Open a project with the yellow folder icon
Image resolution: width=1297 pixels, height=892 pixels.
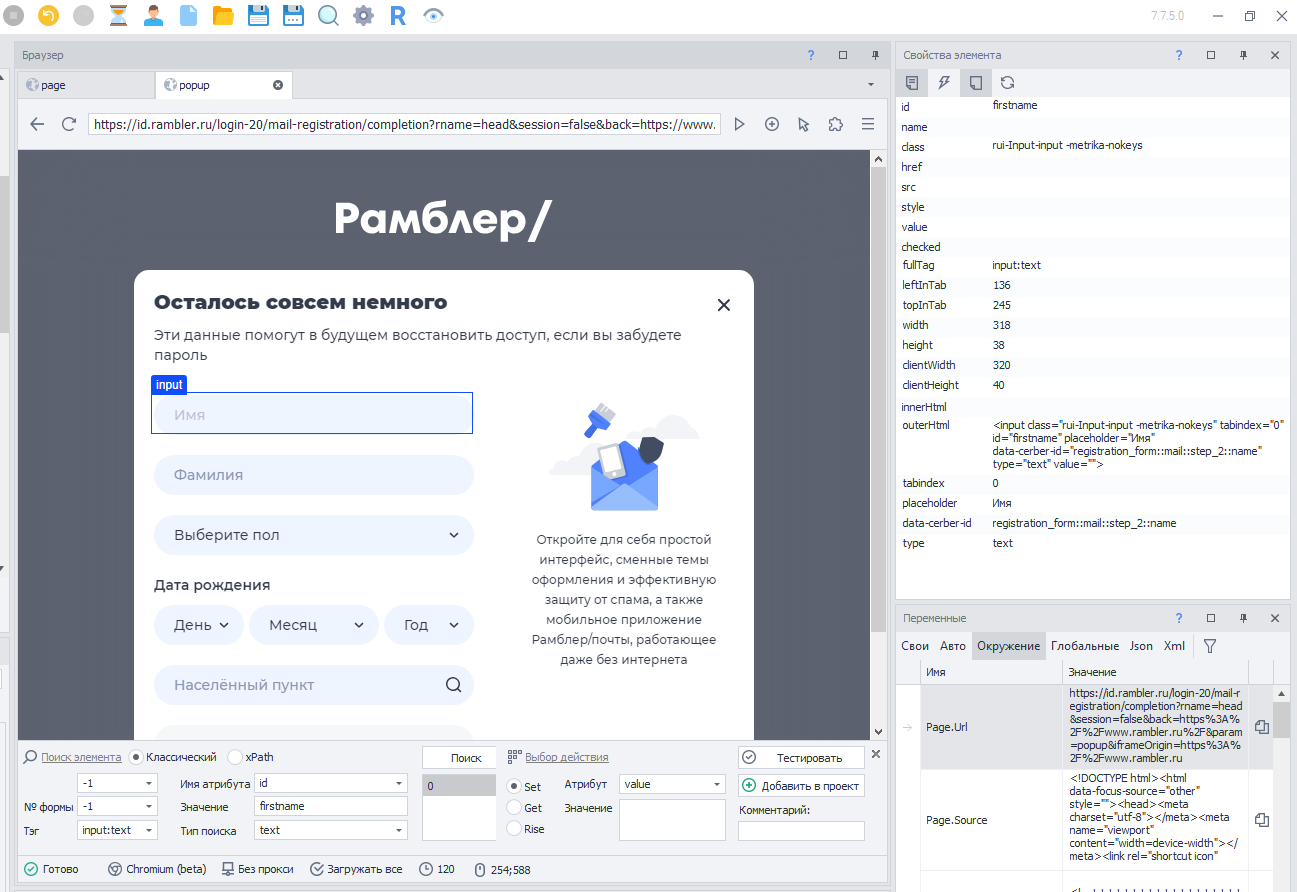pos(223,15)
